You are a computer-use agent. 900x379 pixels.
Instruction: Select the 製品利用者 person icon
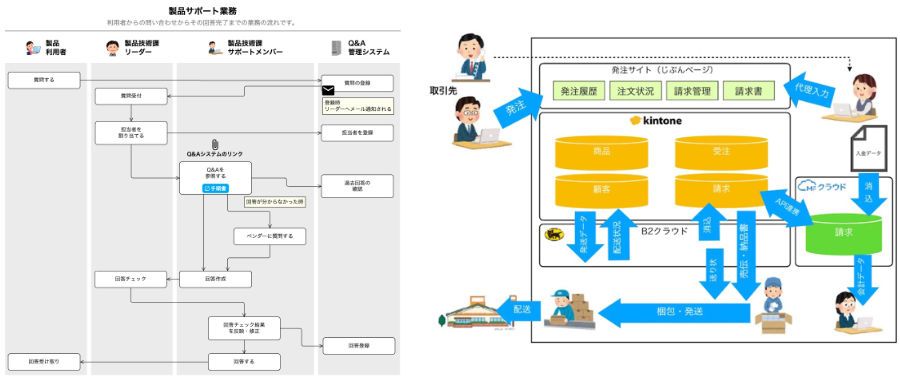click(x=33, y=48)
